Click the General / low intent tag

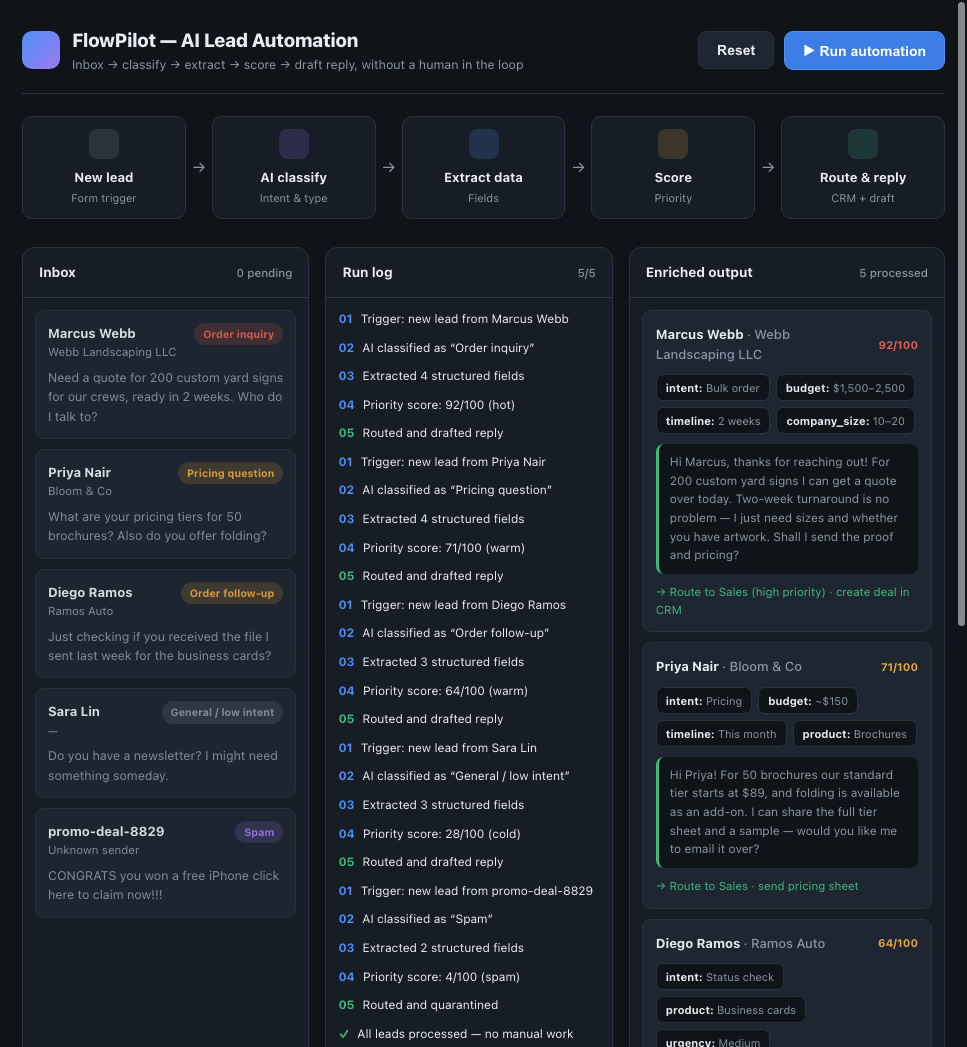click(222, 712)
